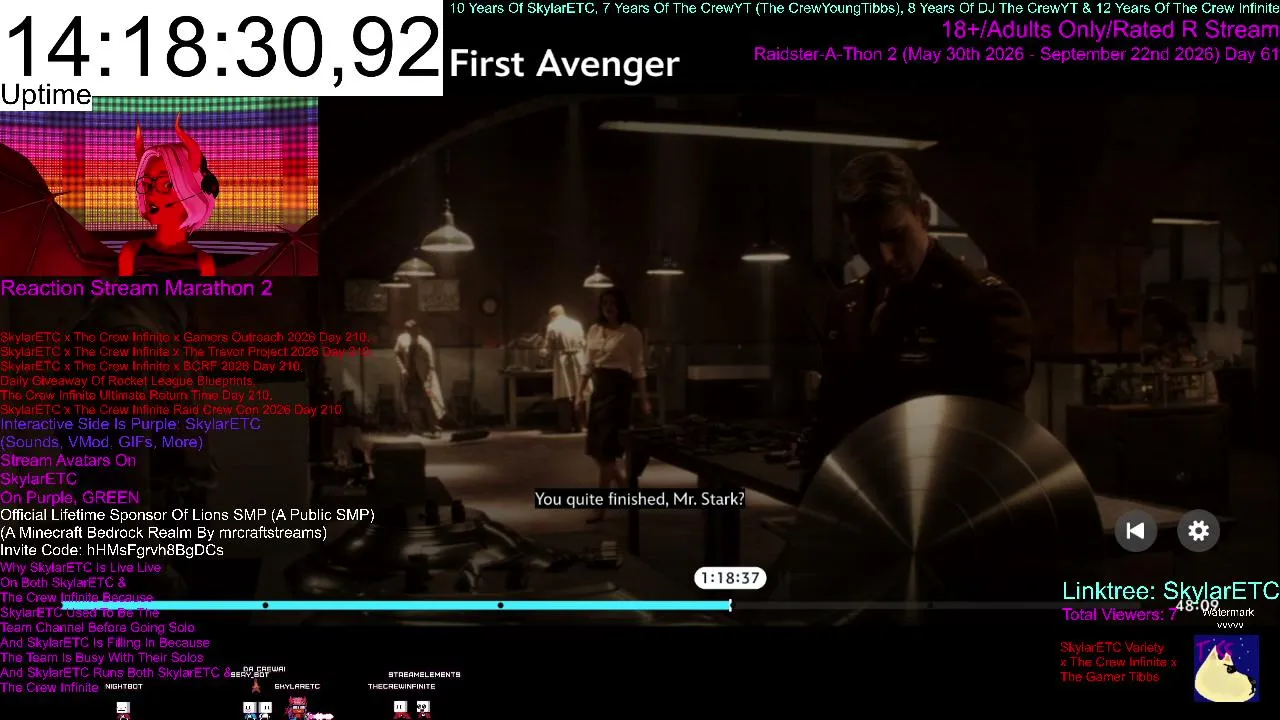Click the "On Purple, GREEN" line
Image resolution: width=1280 pixels, height=720 pixels.
coord(69,497)
